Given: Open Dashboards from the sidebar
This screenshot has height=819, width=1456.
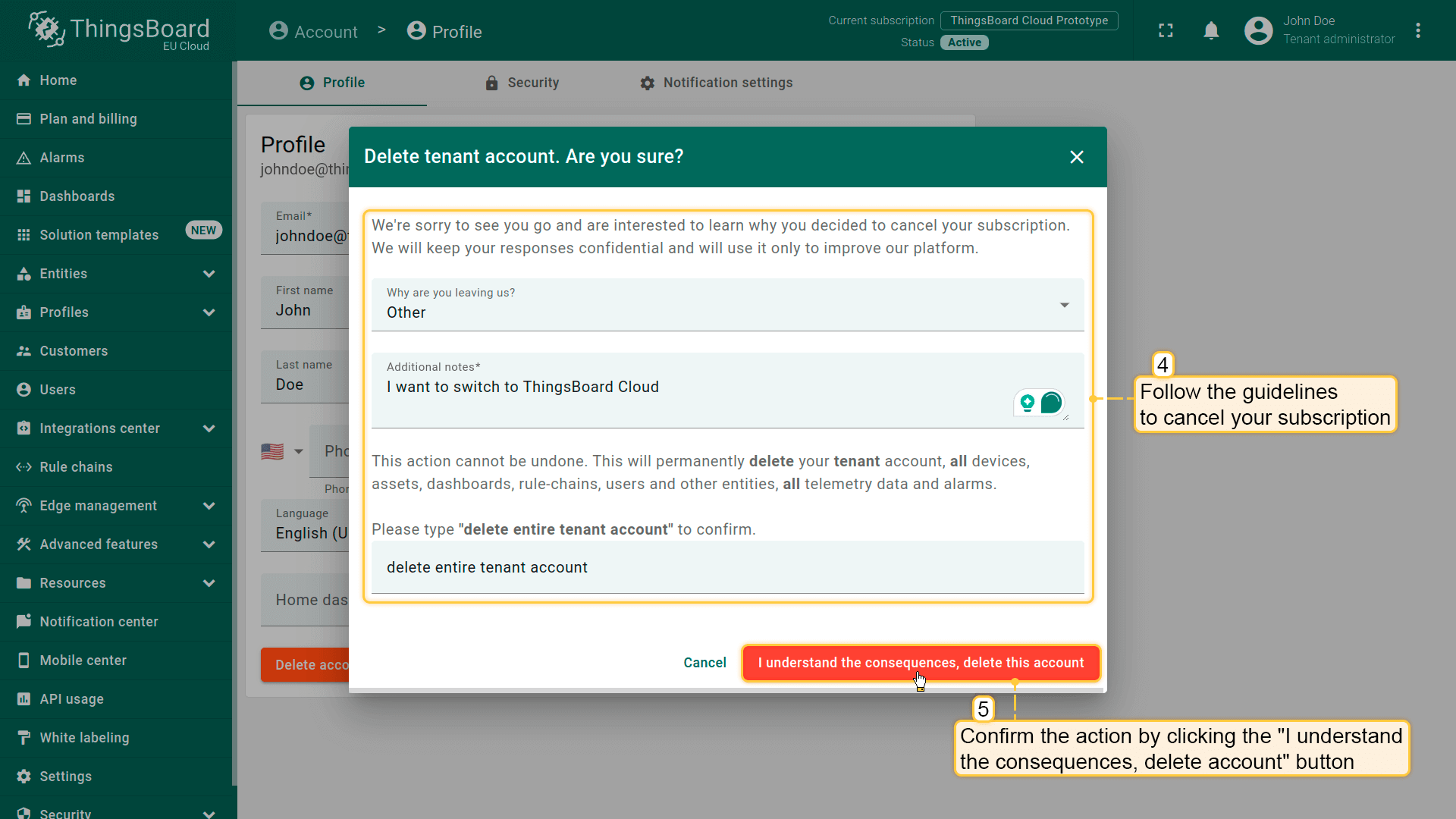Looking at the screenshot, I should [77, 196].
